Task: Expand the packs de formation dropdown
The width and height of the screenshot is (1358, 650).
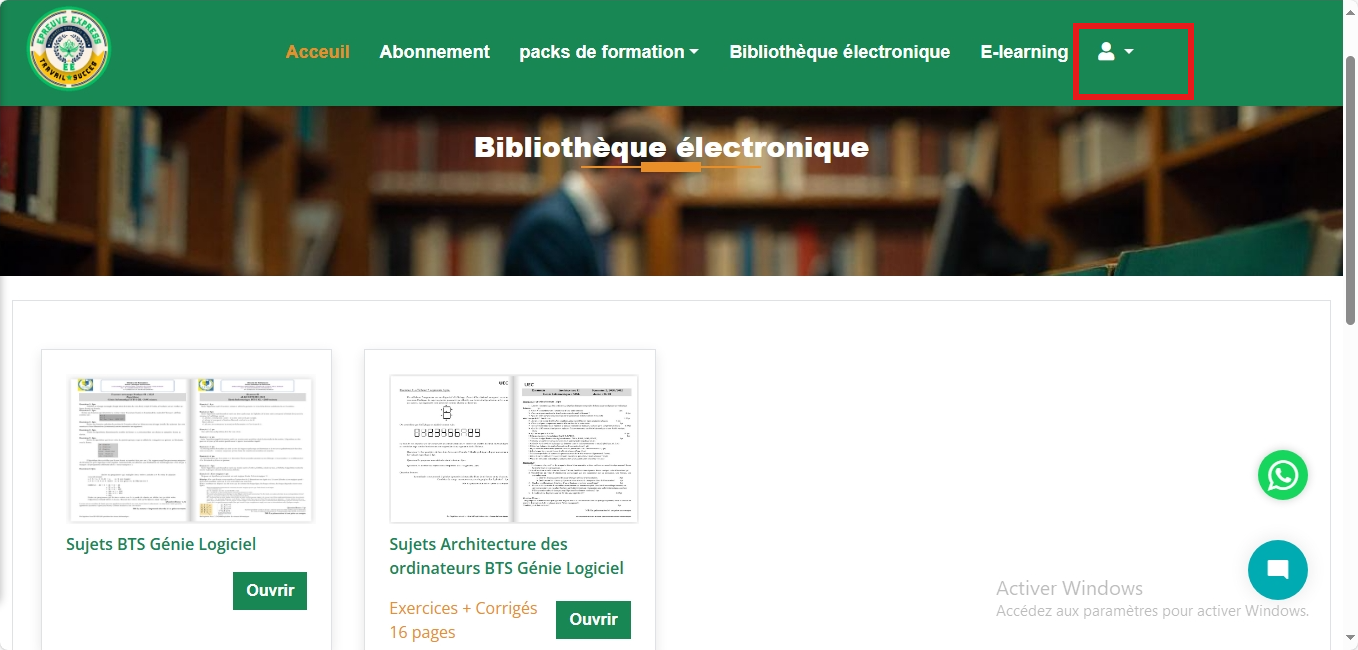Action: coord(609,52)
